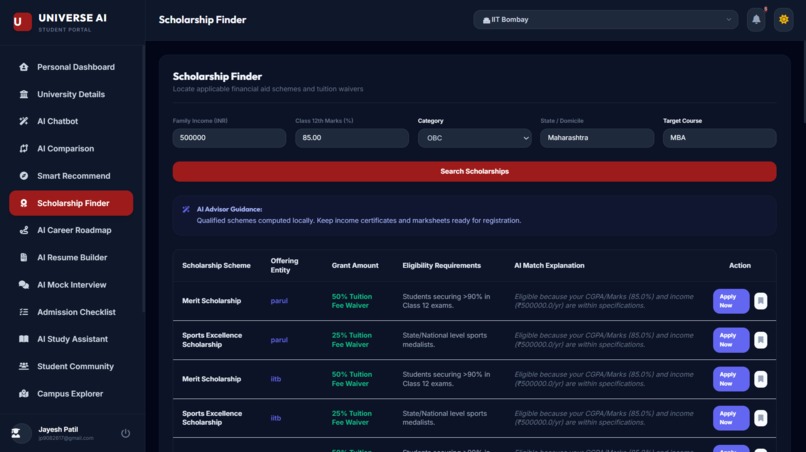Select AI Comparison in sidebar
The image size is (806, 452).
point(71,149)
